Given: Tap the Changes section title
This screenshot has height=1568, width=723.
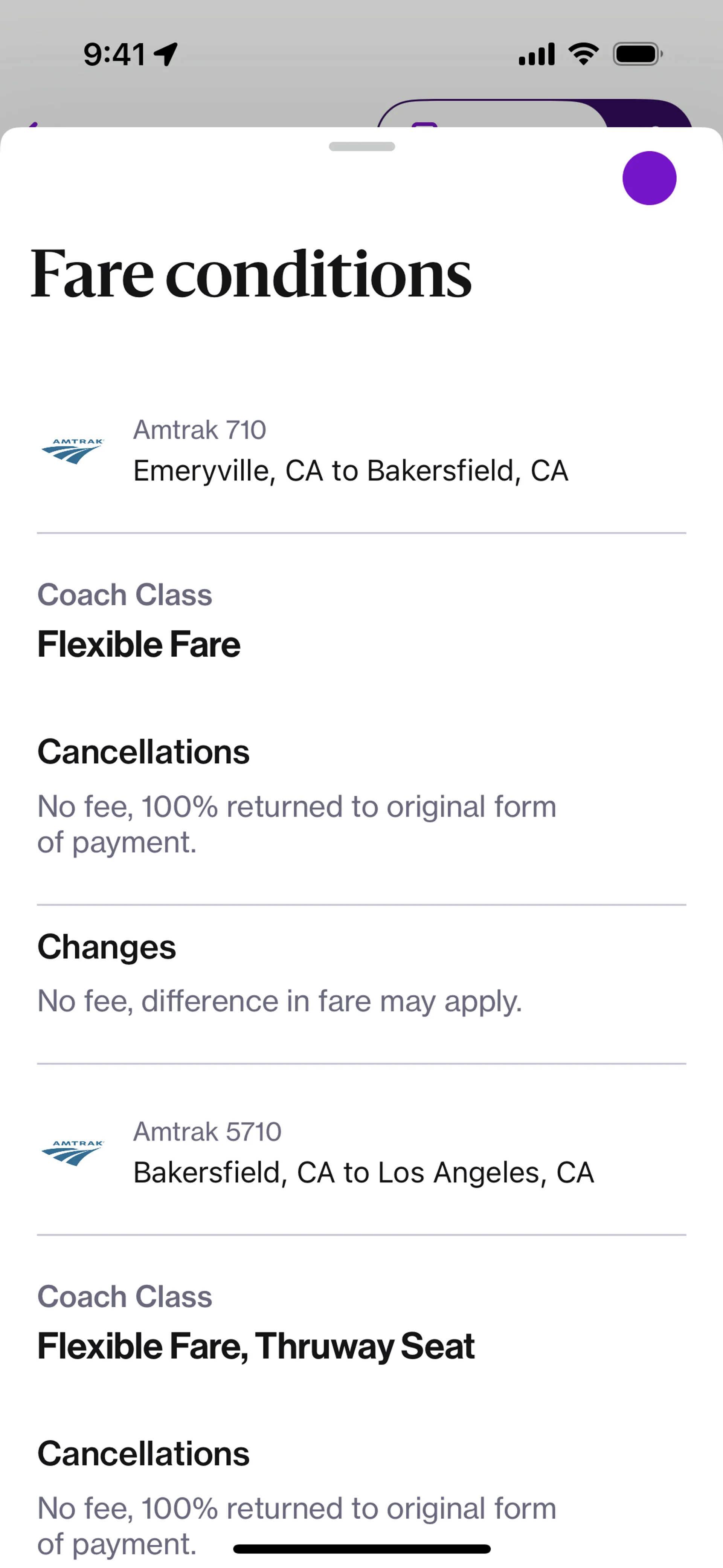Looking at the screenshot, I should click(107, 946).
